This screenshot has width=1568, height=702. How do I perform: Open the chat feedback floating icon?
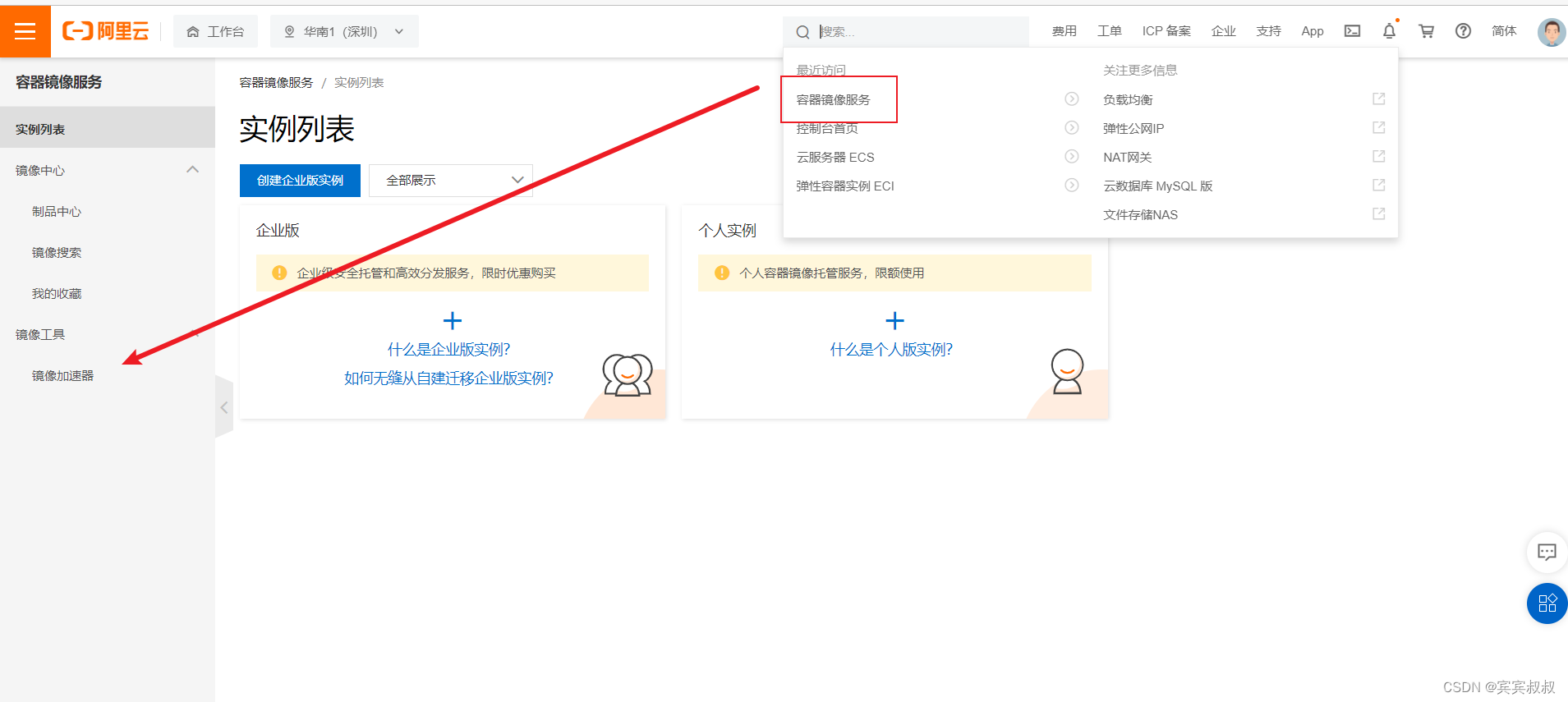1547,552
